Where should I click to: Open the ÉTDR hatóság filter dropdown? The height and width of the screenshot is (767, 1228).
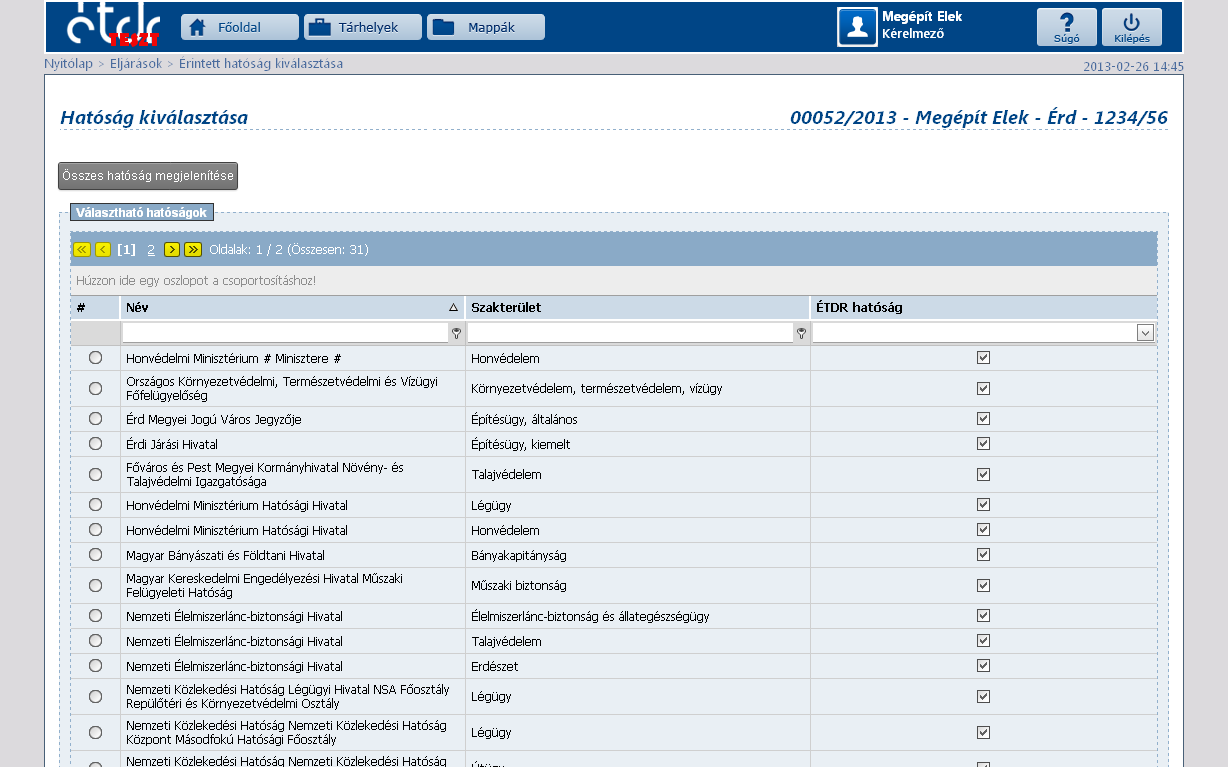pos(1145,333)
